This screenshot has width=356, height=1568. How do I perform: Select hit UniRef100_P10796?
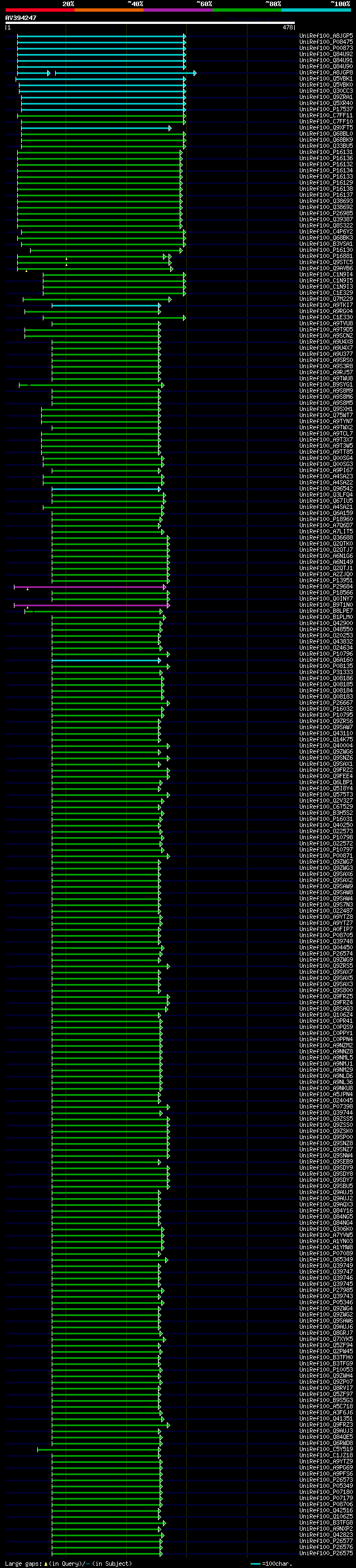pyautogui.click(x=326, y=654)
